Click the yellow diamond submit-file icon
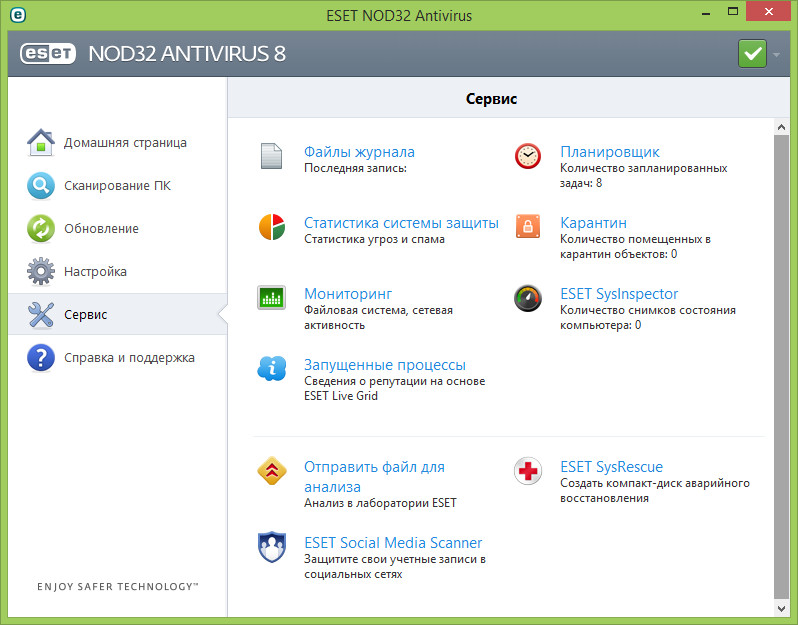 (x=272, y=470)
